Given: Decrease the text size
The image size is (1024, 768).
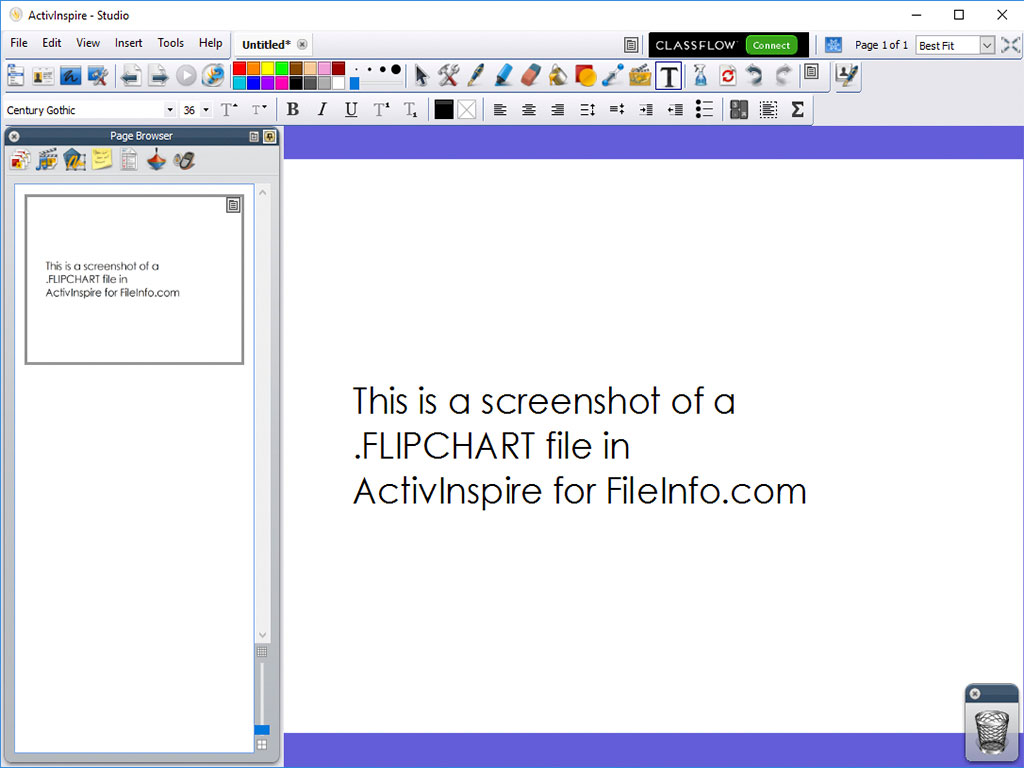Looking at the screenshot, I should pyautogui.click(x=259, y=110).
